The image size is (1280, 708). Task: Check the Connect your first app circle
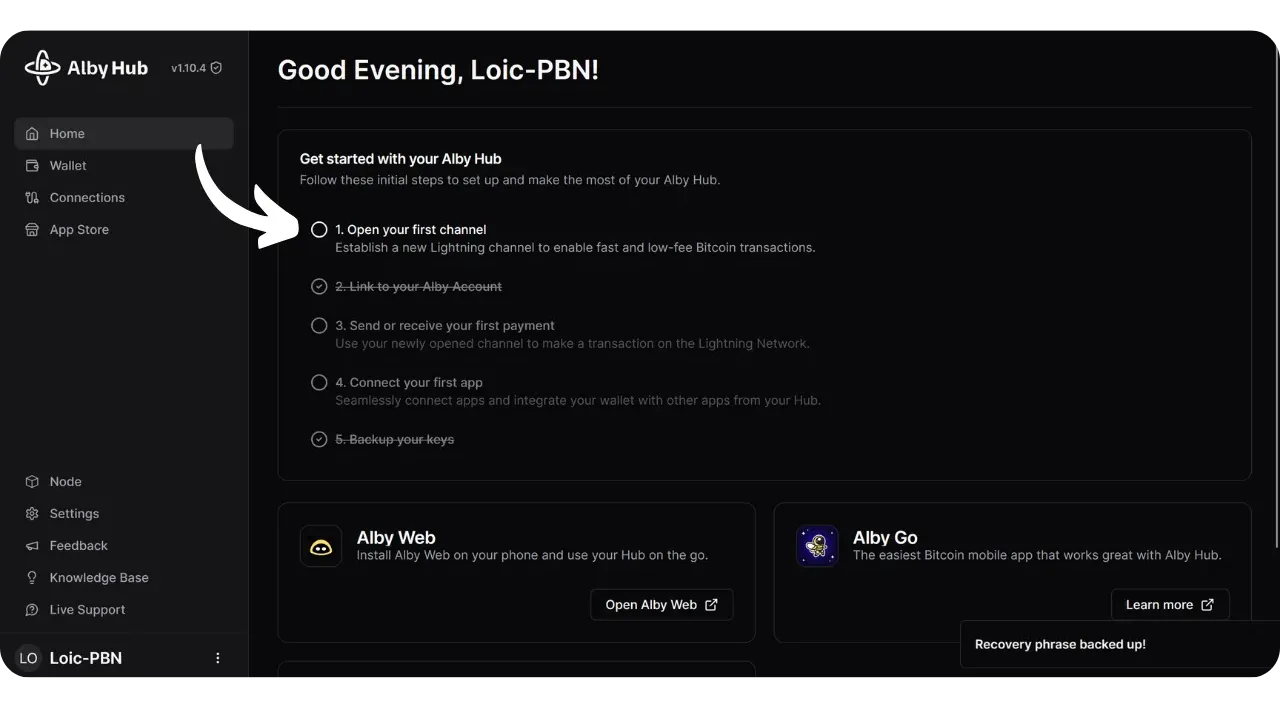pyautogui.click(x=319, y=383)
